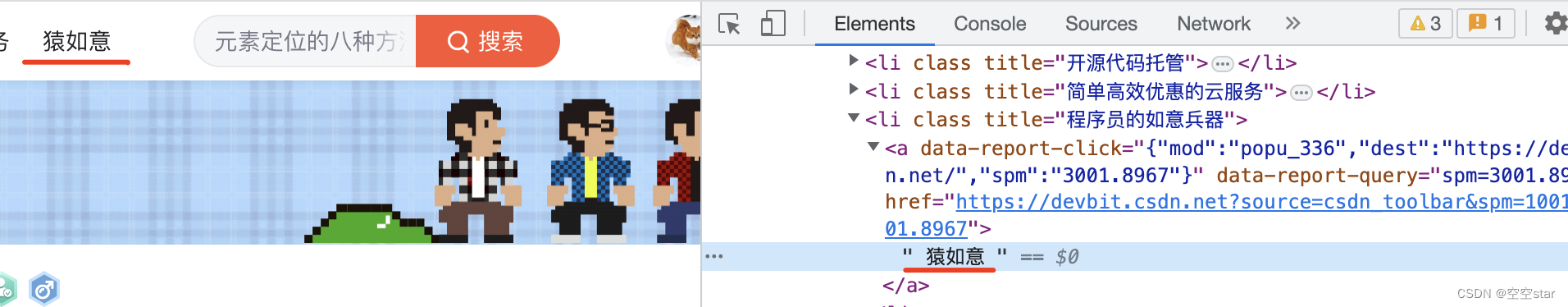Open the issues badge showing 1
Viewport: 1568px width, 307px height.
[x=1485, y=24]
